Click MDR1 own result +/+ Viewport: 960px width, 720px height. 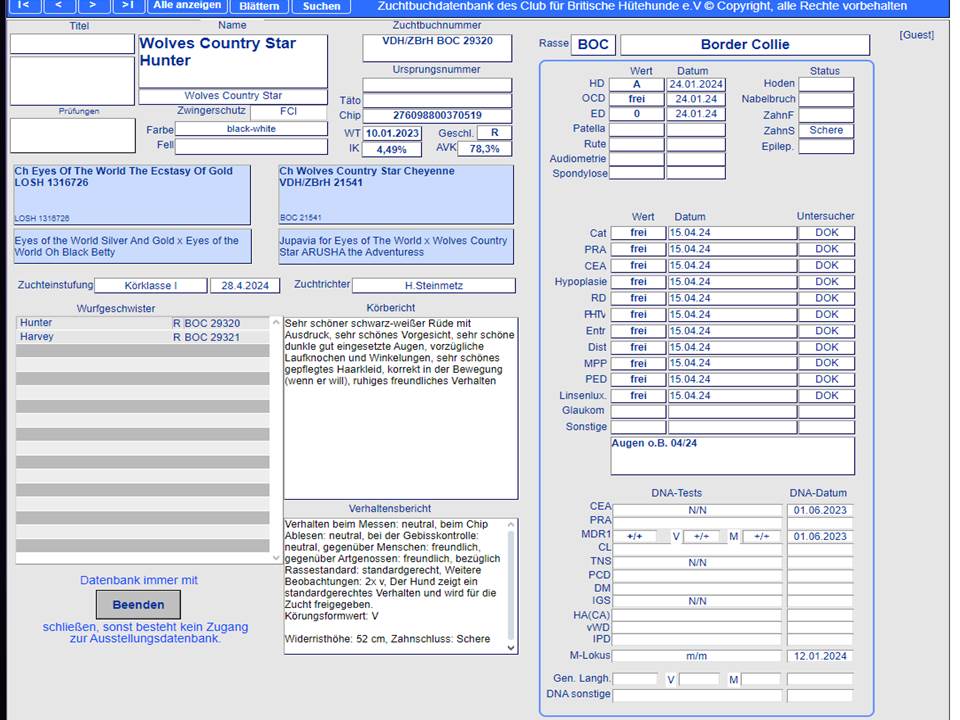pyautogui.click(x=635, y=536)
